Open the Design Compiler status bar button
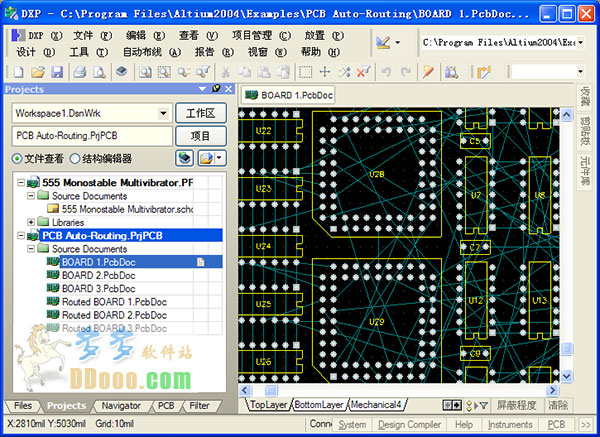The image size is (600, 437). pyautogui.click(x=409, y=425)
